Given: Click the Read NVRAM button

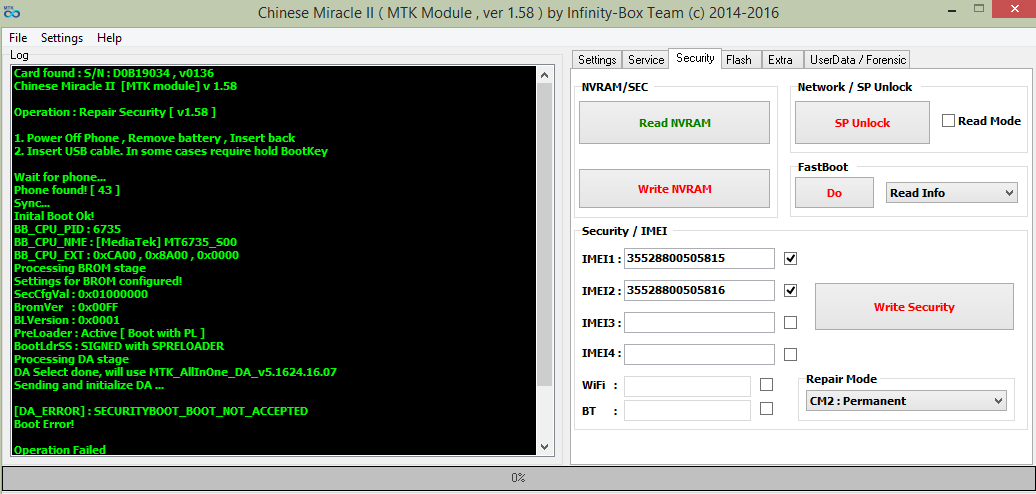Looking at the screenshot, I should (675, 122).
